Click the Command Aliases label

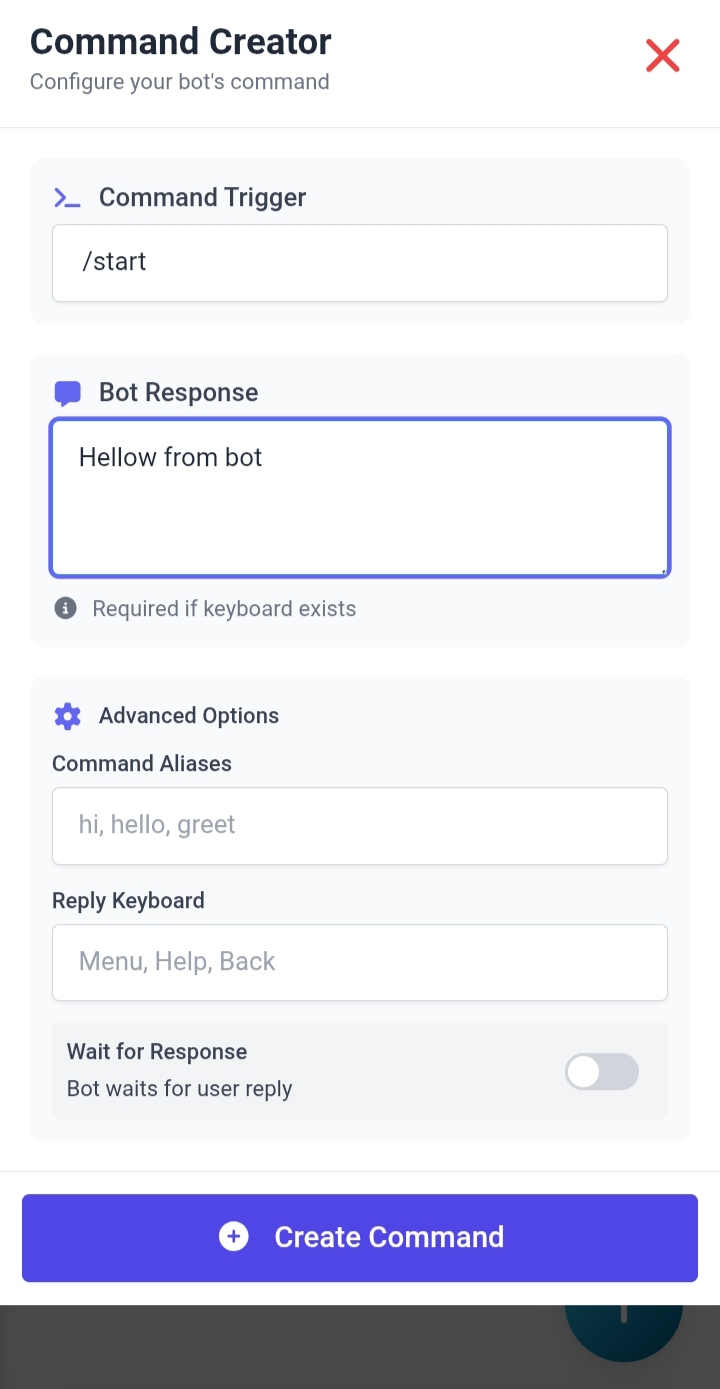click(x=142, y=764)
